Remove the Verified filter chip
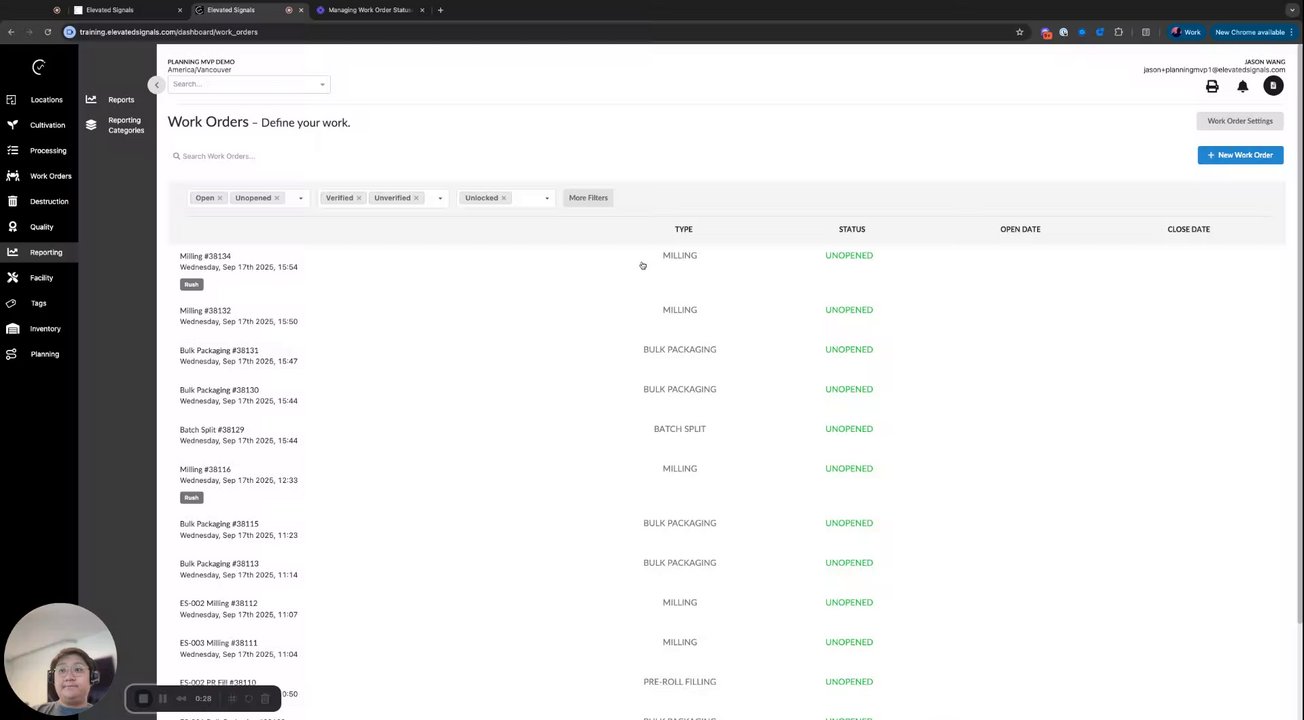 coord(359,198)
